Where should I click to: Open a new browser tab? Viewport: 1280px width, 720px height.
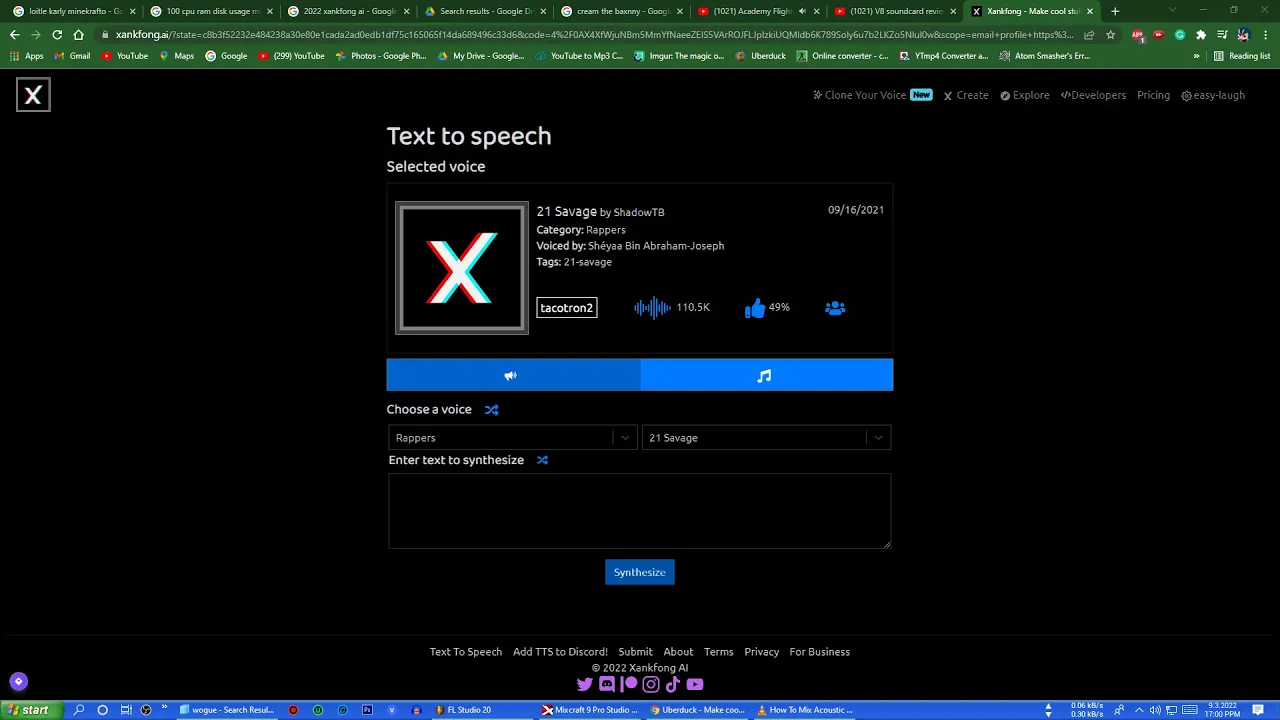coord(1115,11)
